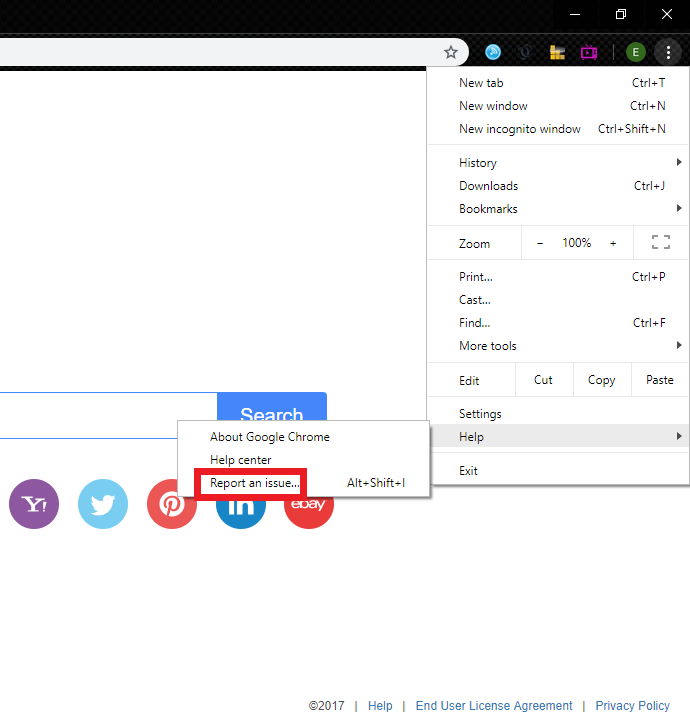
Task: Open About Google Chrome
Action: pyautogui.click(x=303, y=437)
